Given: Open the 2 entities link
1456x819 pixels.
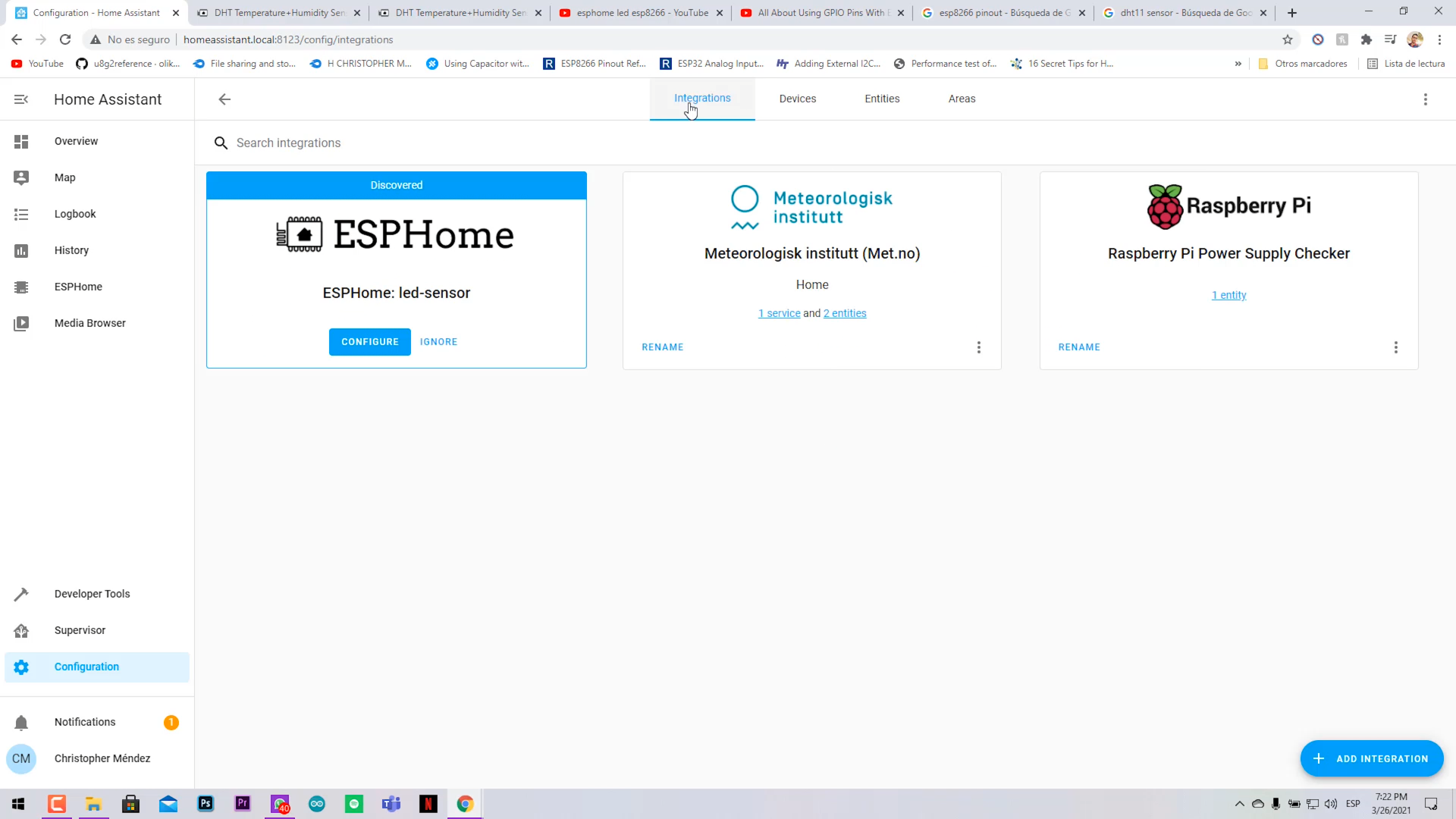Looking at the screenshot, I should tap(845, 313).
